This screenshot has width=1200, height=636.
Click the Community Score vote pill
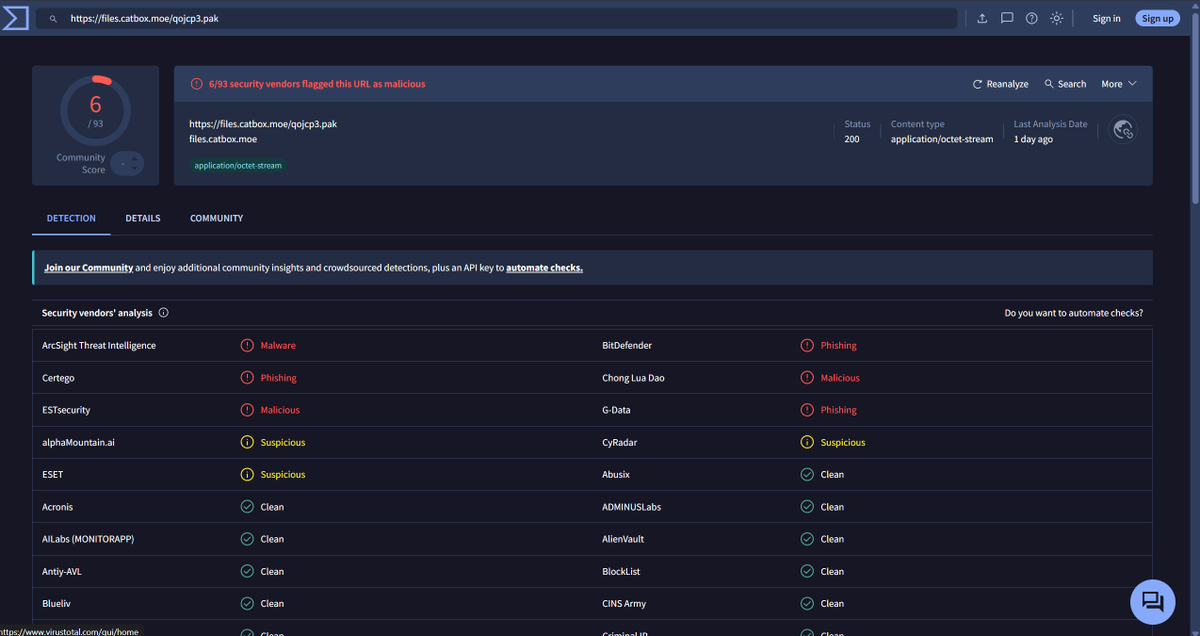coord(127,163)
